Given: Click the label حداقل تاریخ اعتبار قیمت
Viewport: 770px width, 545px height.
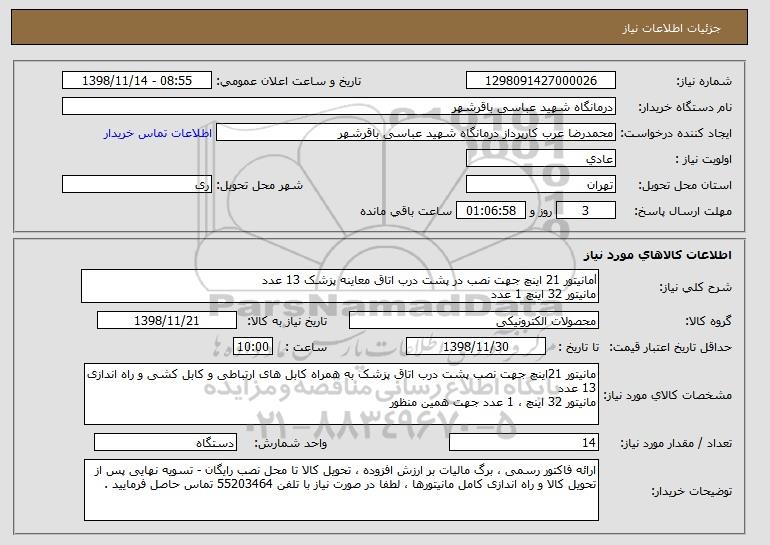Looking at the screenshot, I should click(670, 348).
